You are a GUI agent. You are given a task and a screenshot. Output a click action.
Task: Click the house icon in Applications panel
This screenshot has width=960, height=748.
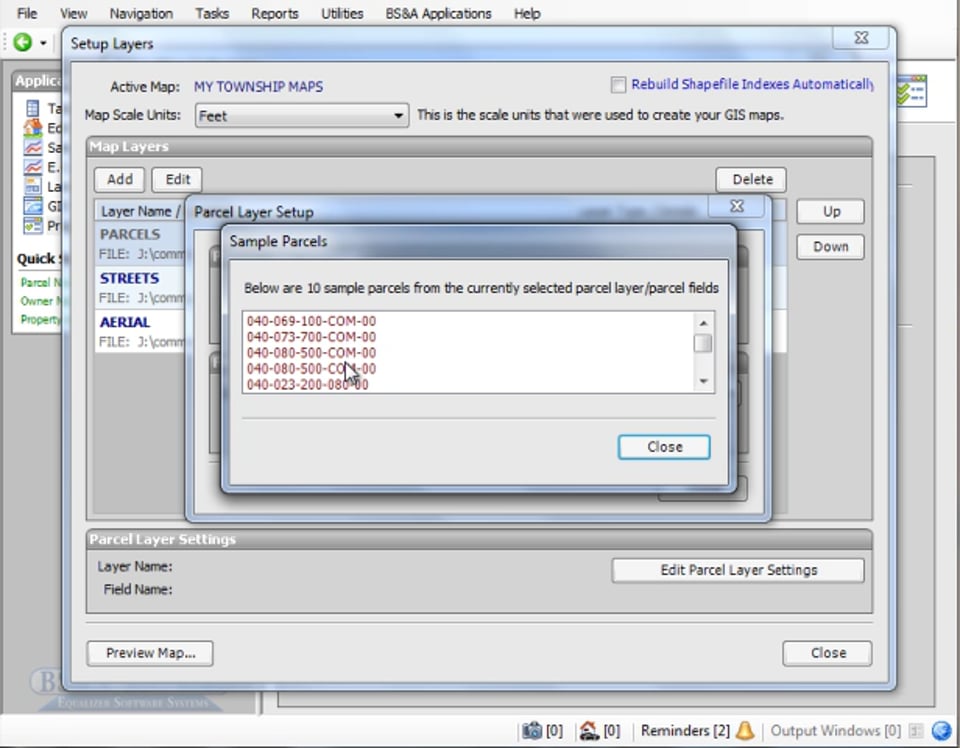tap(32, 127)
